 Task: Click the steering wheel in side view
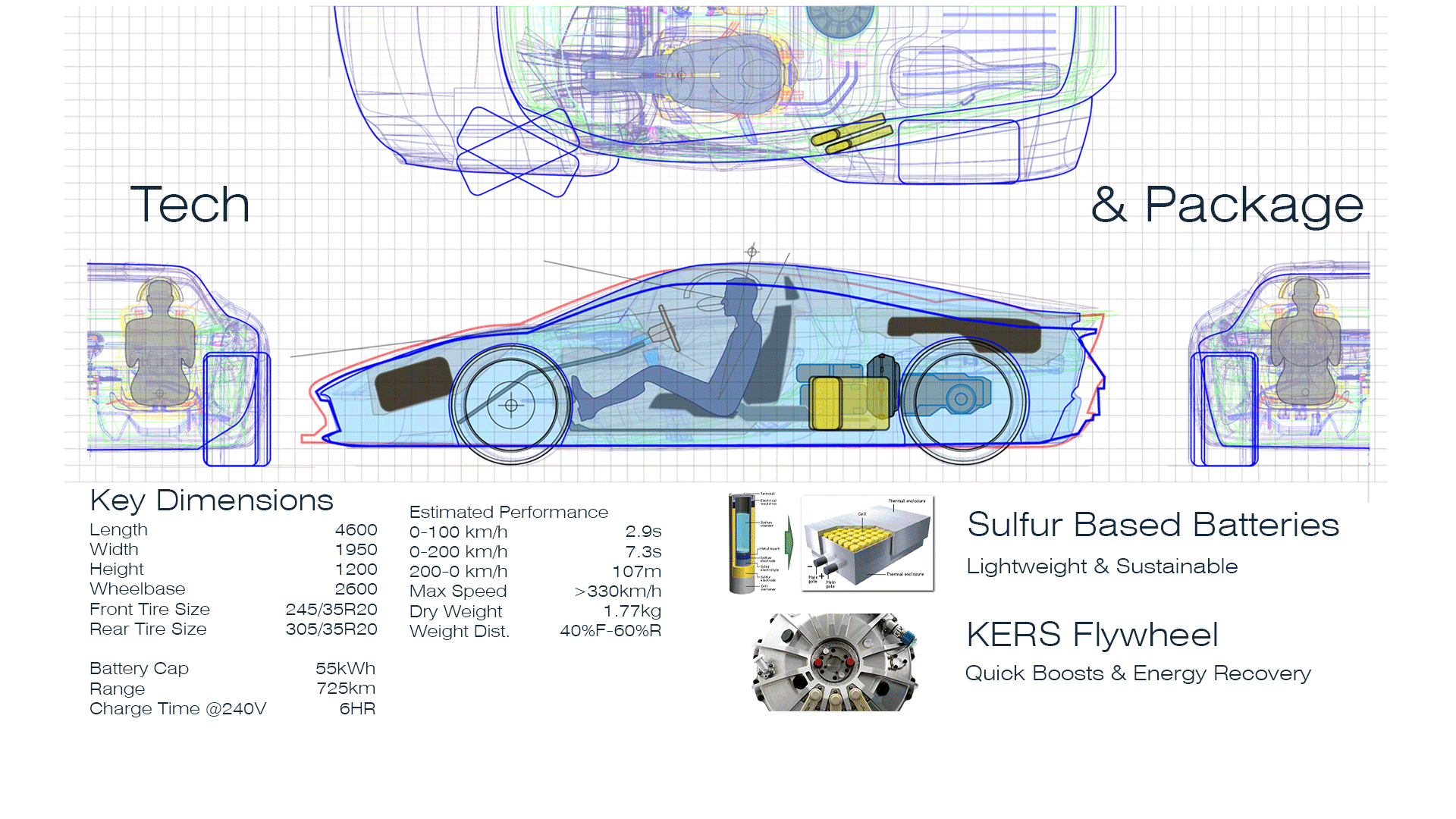(669, 327)
